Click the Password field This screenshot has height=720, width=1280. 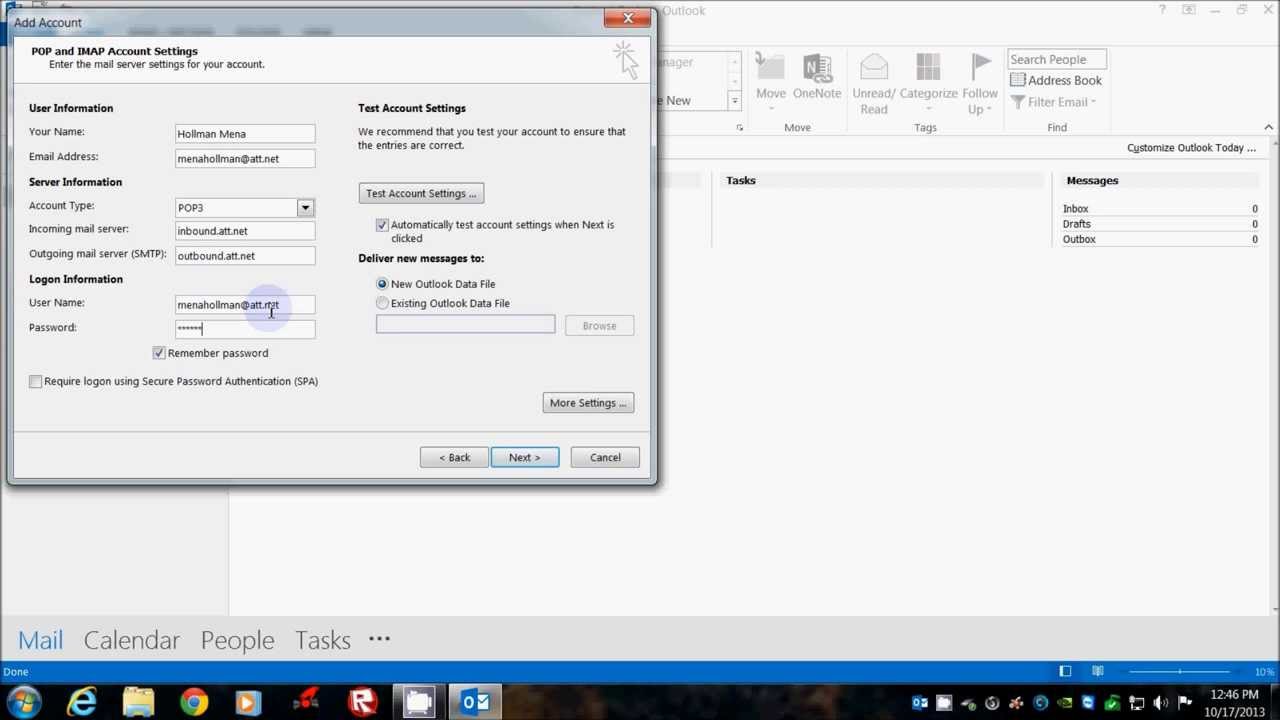pos(245,329)
